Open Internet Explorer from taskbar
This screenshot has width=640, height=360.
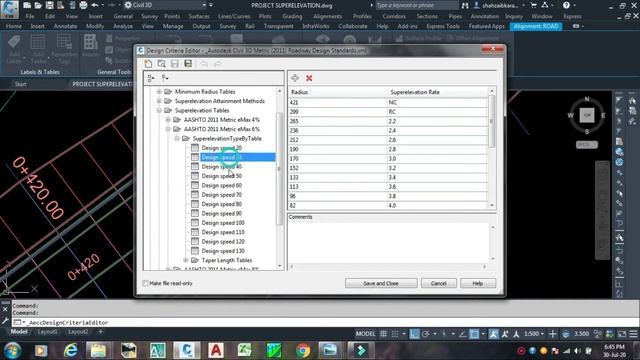(x=71, y=350)
